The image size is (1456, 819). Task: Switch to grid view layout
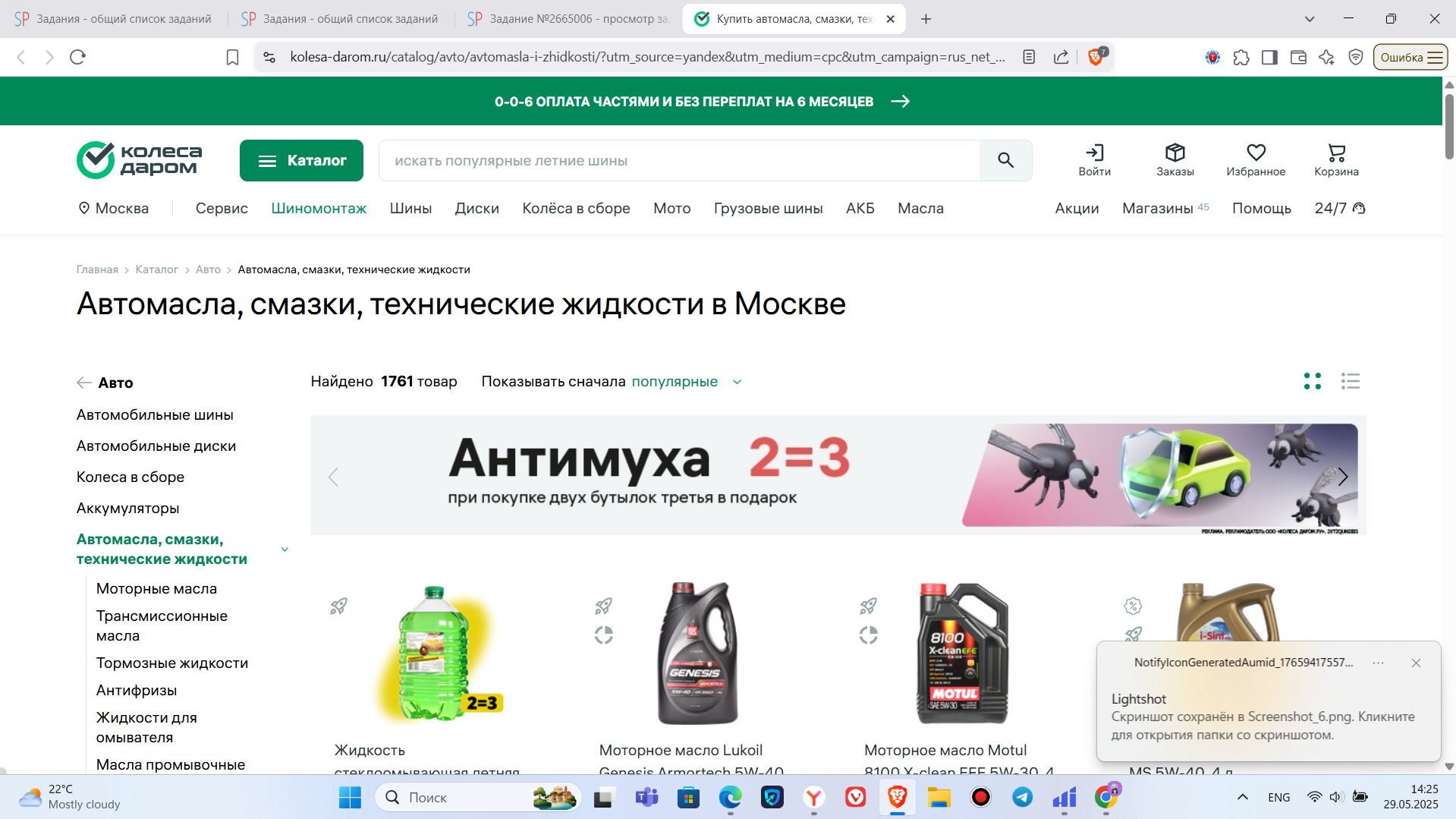1312,381
